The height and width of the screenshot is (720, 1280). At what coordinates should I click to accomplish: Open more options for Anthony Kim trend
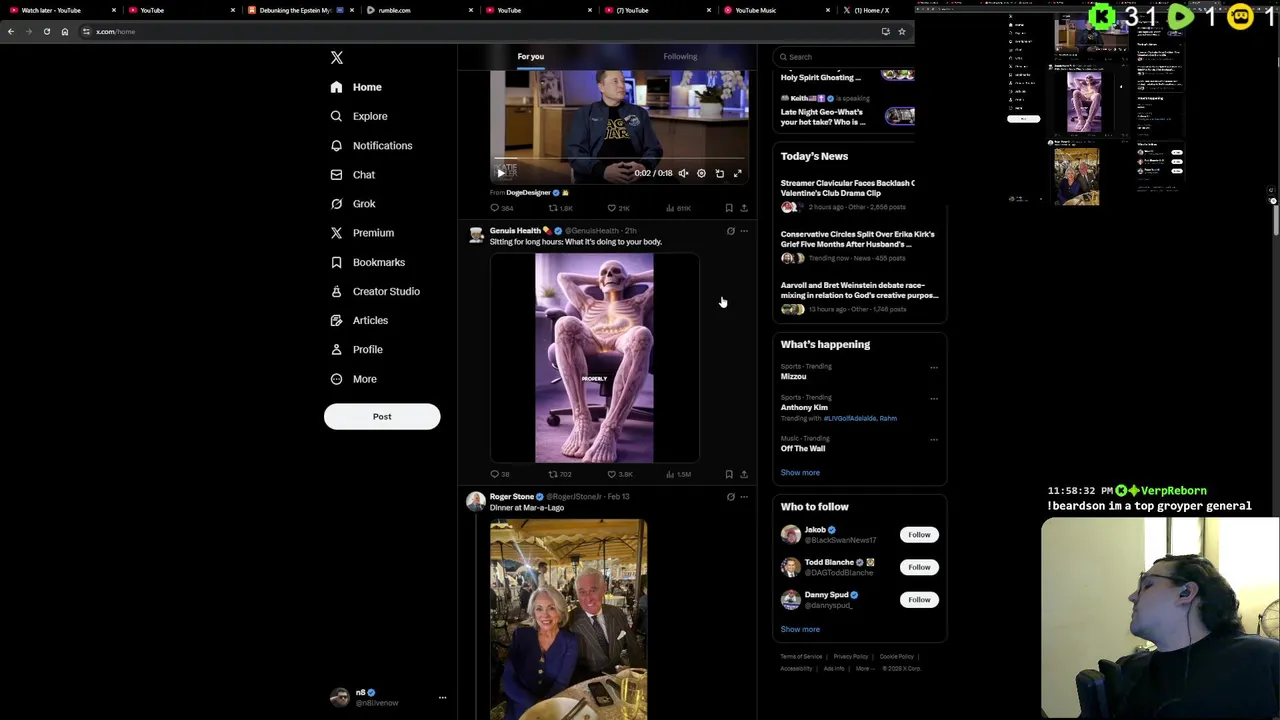934,398
